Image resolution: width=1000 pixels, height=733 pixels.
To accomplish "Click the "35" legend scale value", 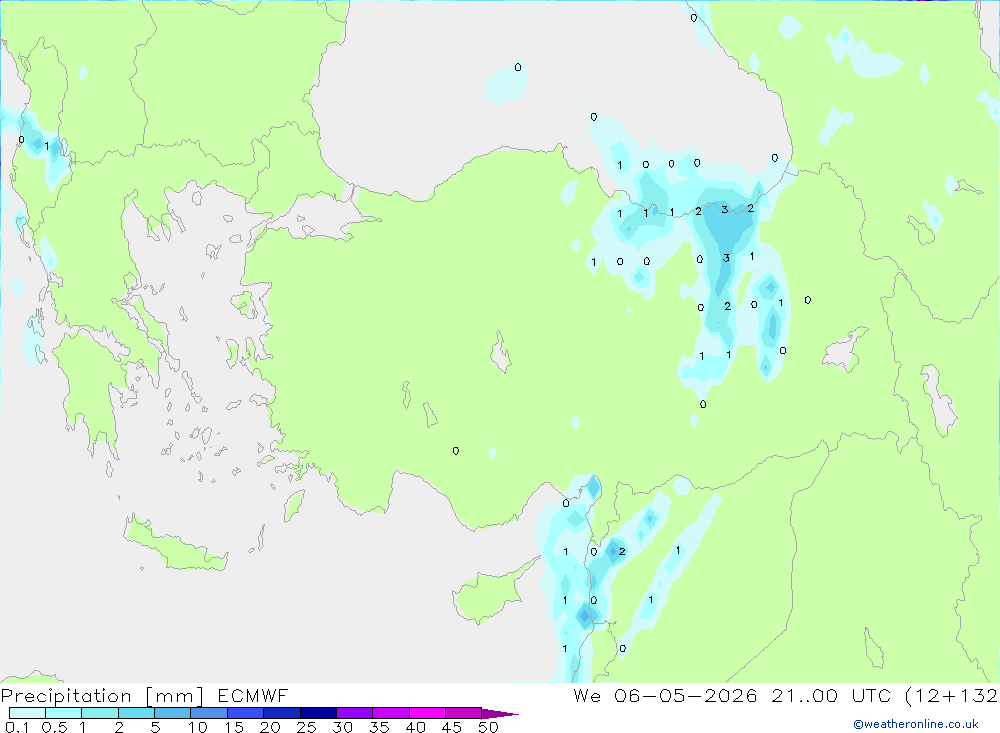I will pyautogui.click(x=379, y=727).
